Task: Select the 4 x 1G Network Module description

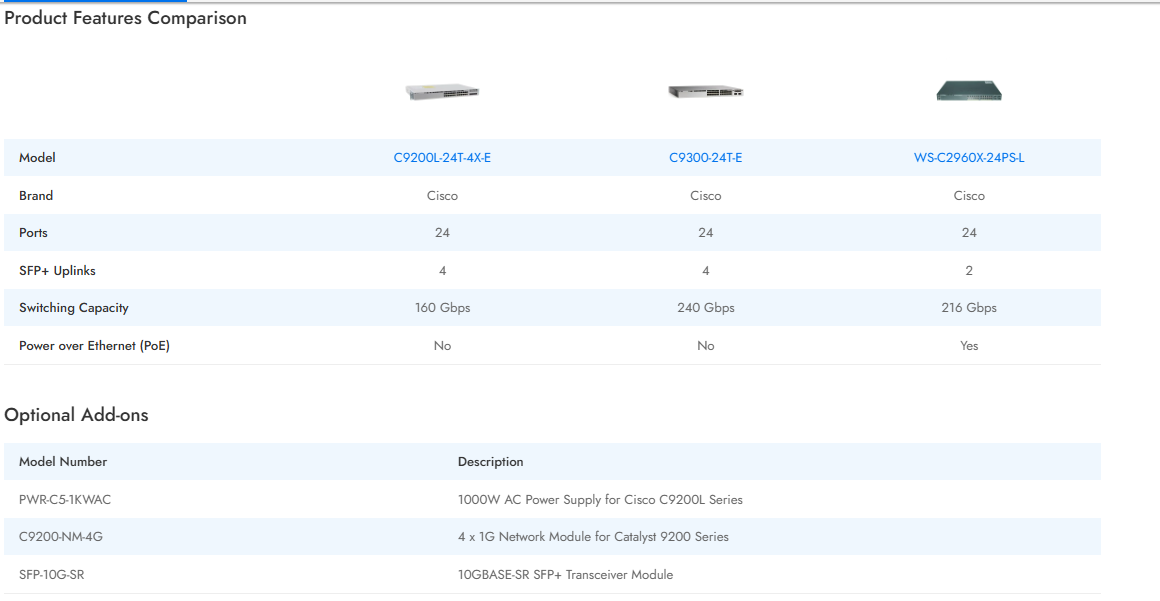Action: coord(593,537)
